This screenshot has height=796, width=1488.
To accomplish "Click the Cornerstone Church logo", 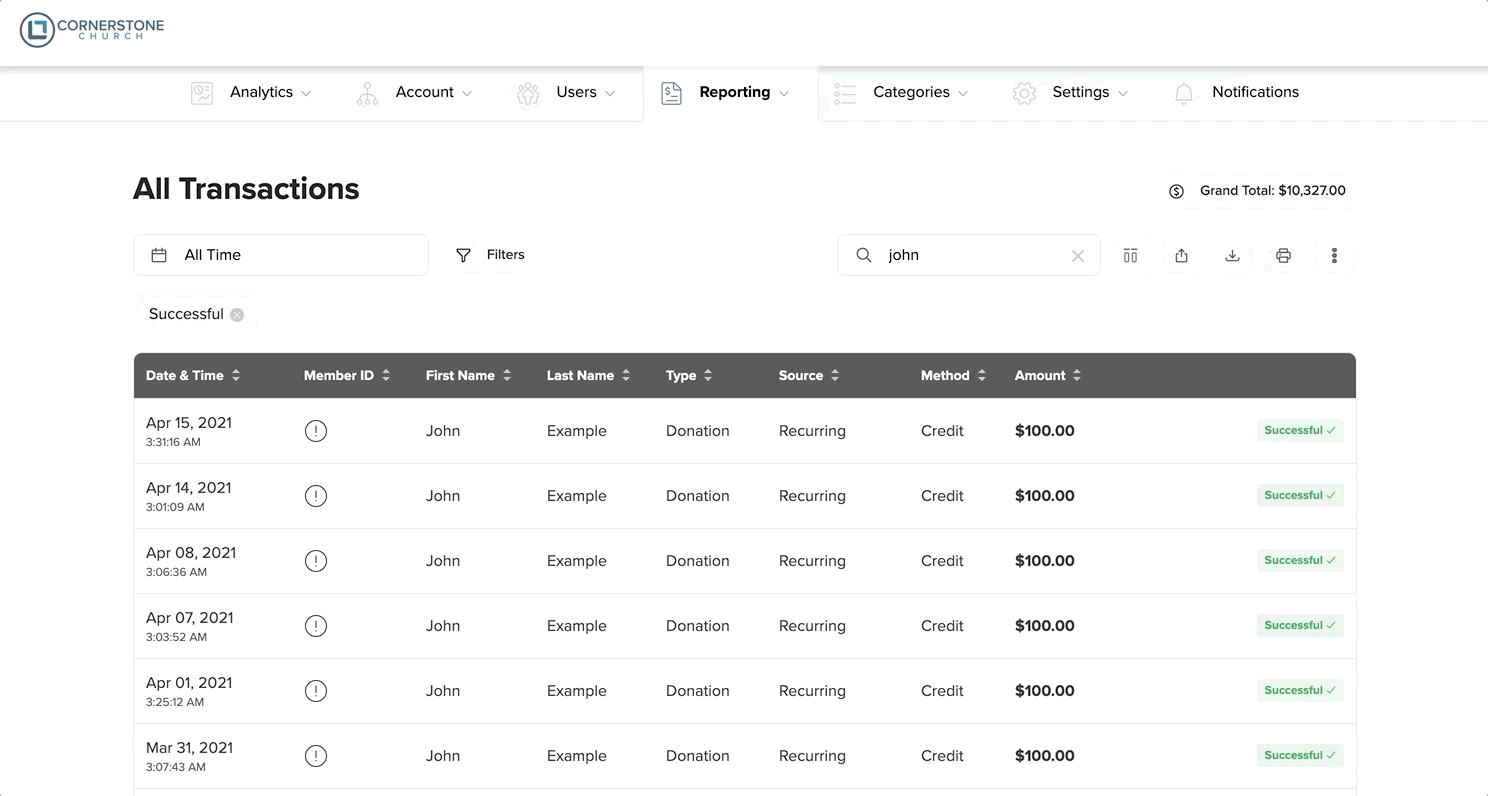I will [x=92, y=30].
